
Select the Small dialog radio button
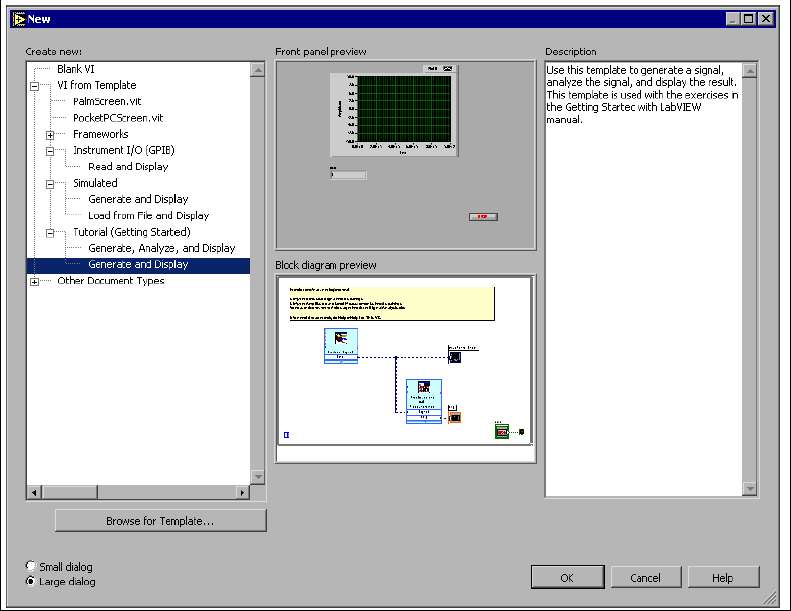coord(31,566)
